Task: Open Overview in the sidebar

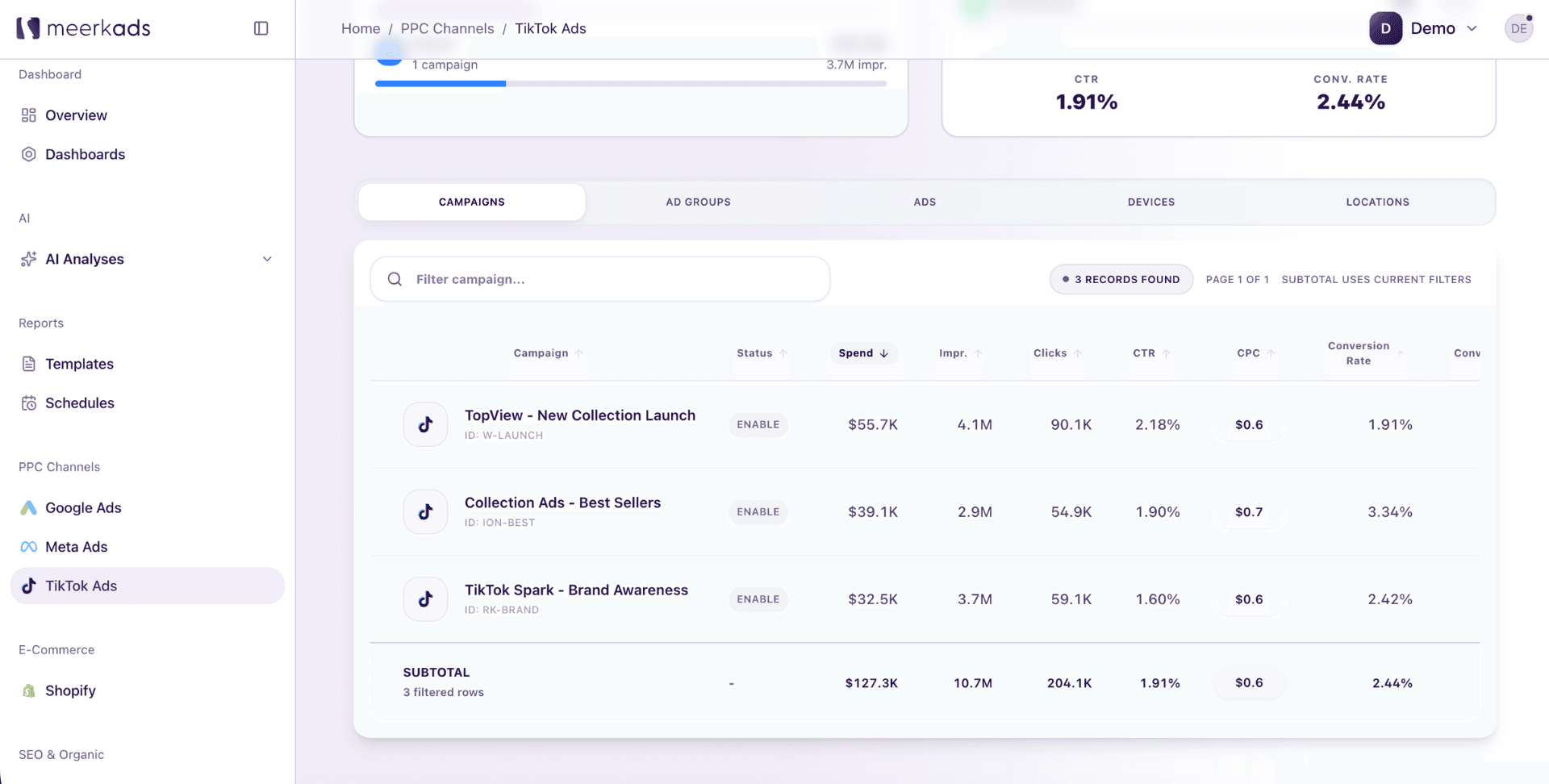Action: (76, 115)
